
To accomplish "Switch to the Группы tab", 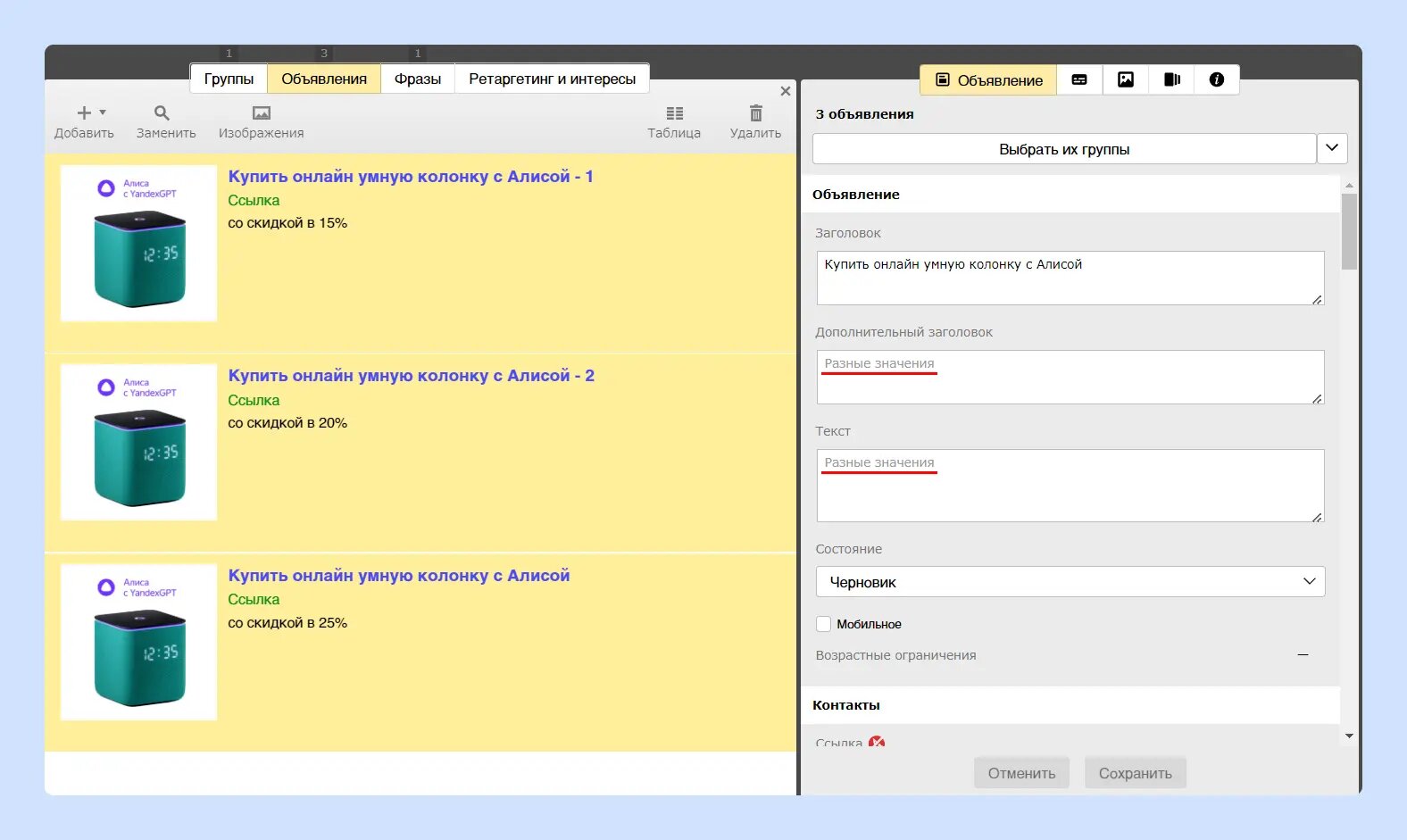I will tap(229, 79).
